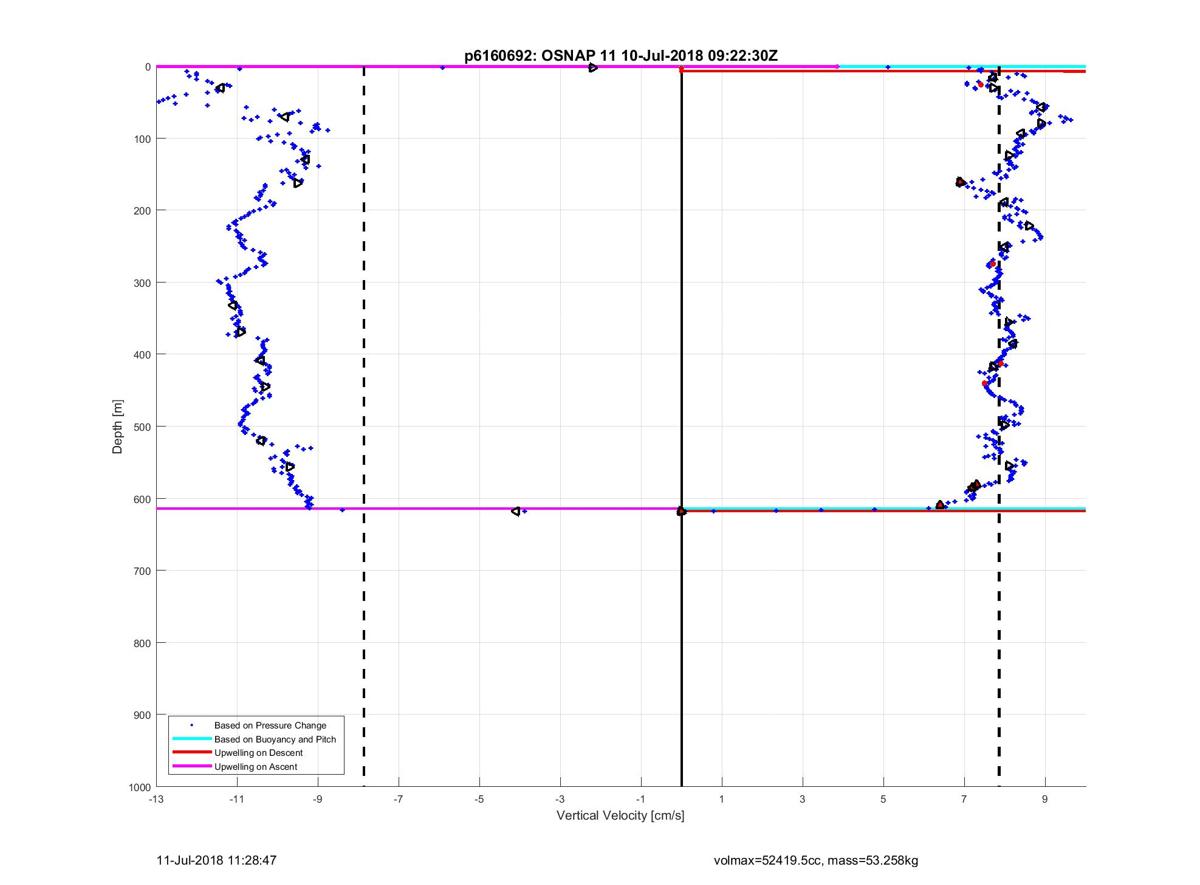Click the x-axis tick label -11
Viewport: 1200px width, 885px height.
coord(237,800)
